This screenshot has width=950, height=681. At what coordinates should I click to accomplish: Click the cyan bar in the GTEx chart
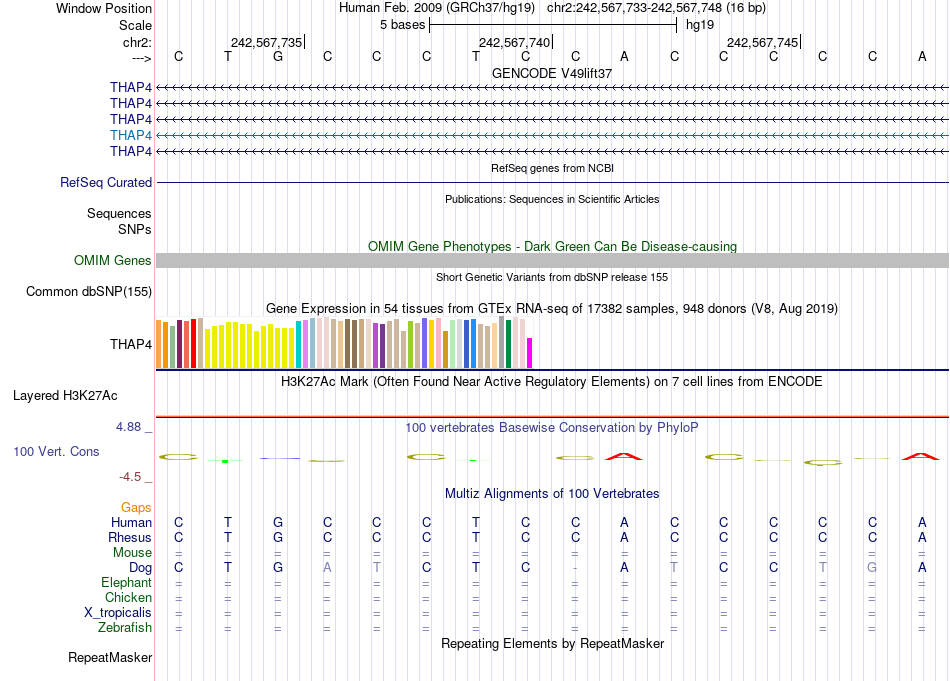[299, 344]
